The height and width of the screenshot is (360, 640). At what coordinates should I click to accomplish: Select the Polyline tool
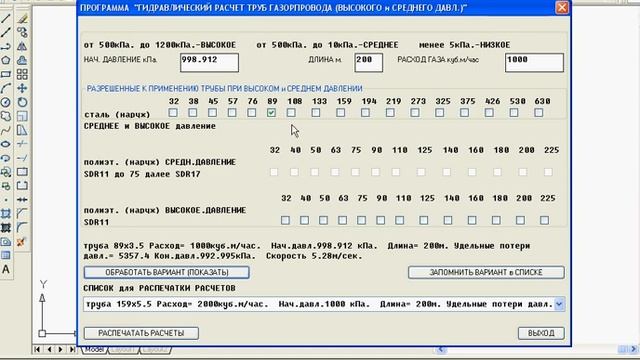click(6, 46)
